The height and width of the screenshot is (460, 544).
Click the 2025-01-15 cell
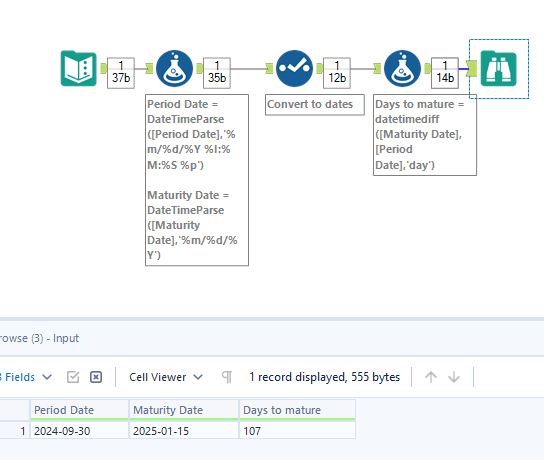pyautogui.click(x=184, y=431)
